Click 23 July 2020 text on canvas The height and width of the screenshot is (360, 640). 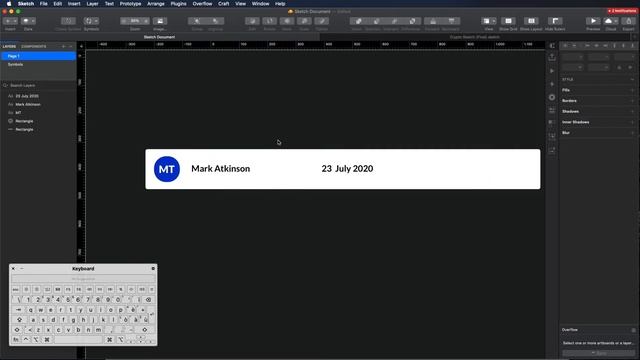tap(347, 169)
